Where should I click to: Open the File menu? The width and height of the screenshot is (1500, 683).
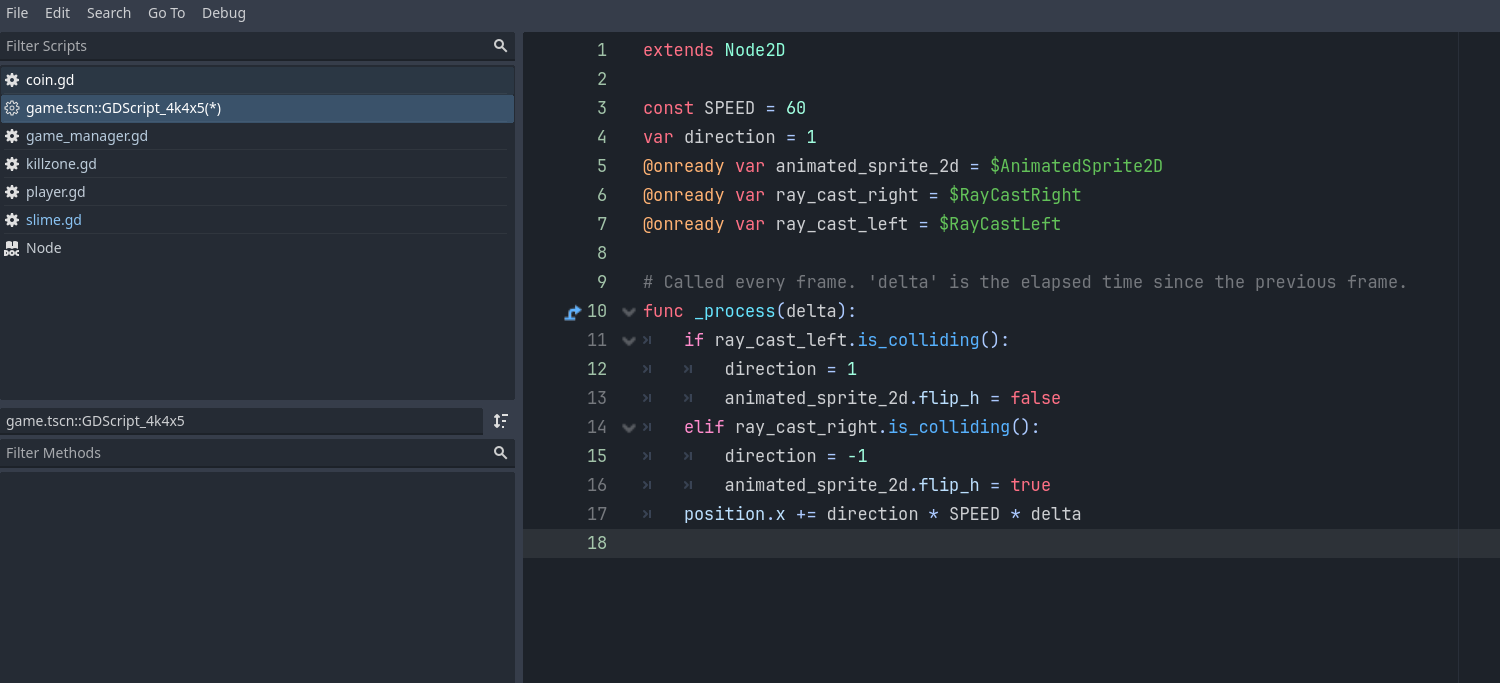17,13
